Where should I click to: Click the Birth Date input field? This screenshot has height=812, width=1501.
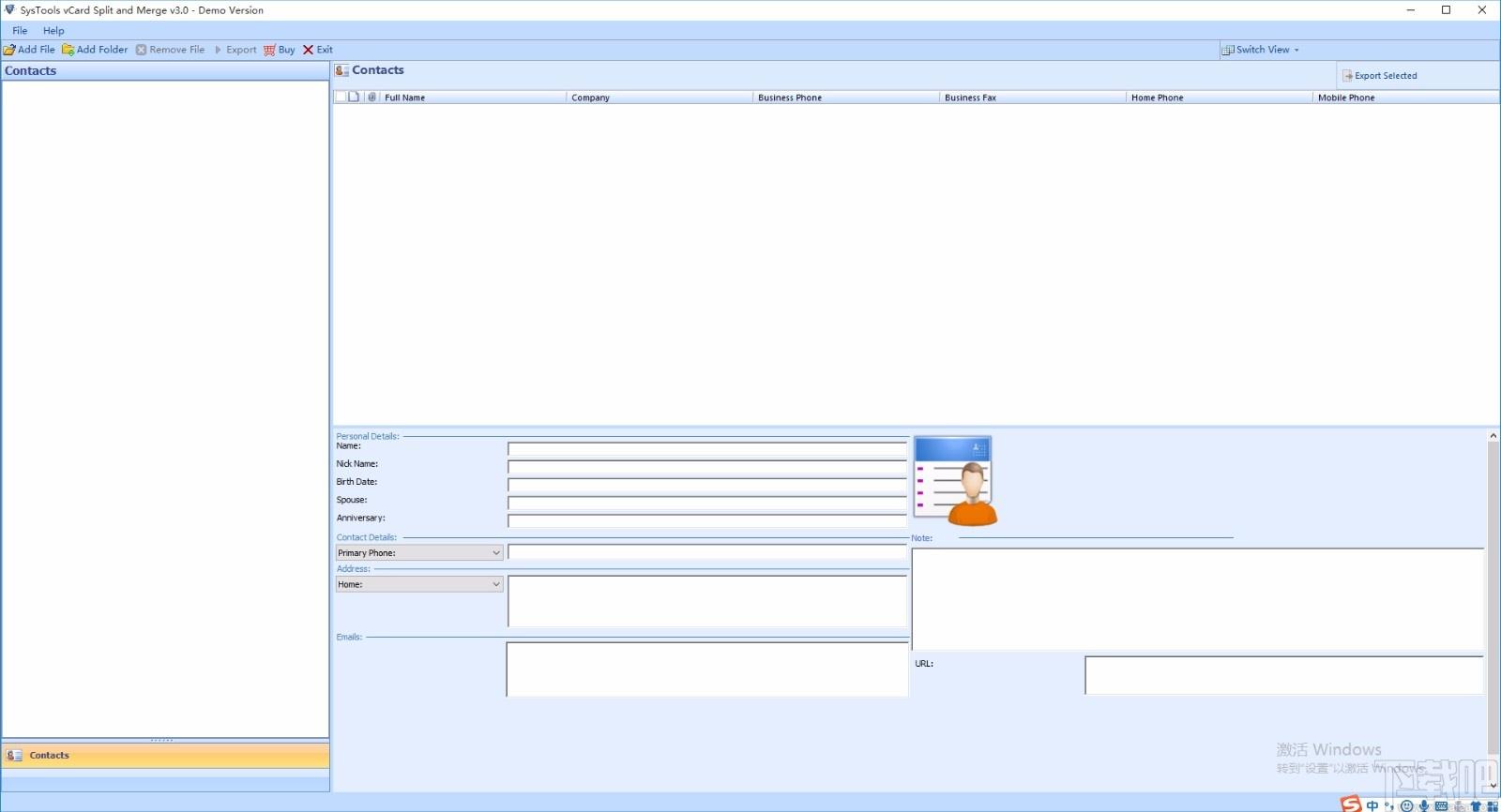pyautogui.click(x=708, y=484)
